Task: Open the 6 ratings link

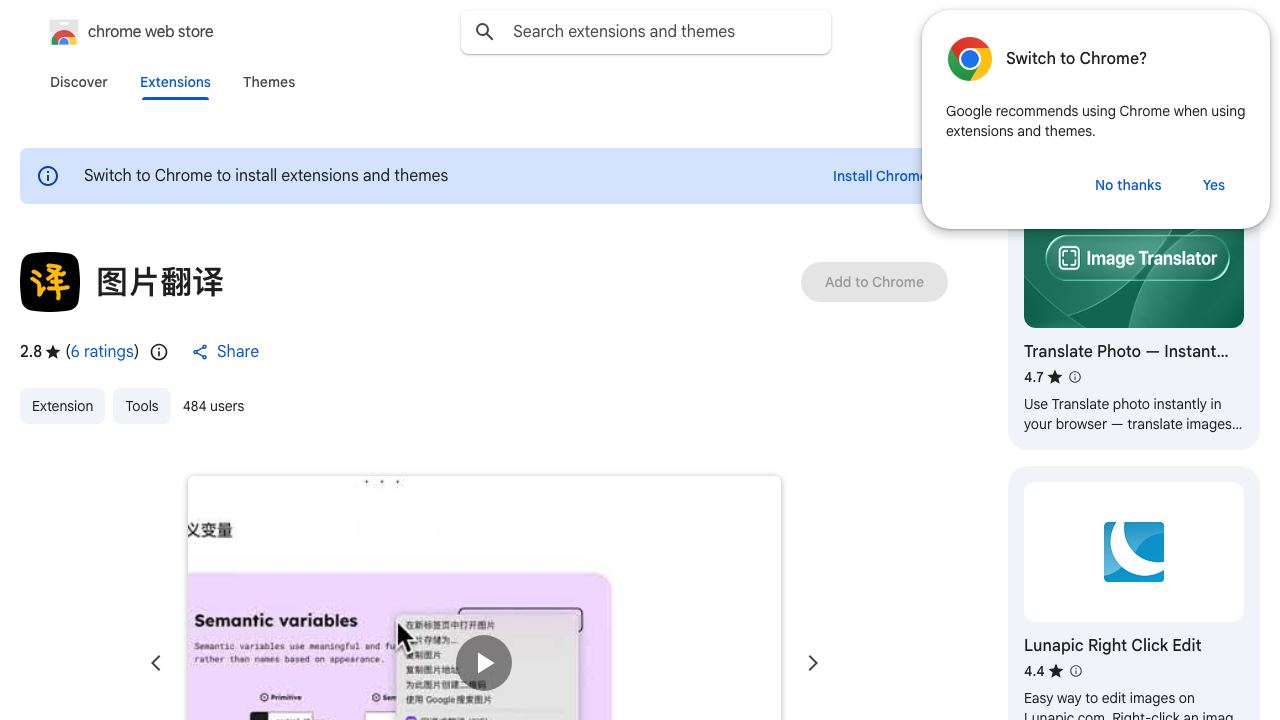Action: [102, 352]
